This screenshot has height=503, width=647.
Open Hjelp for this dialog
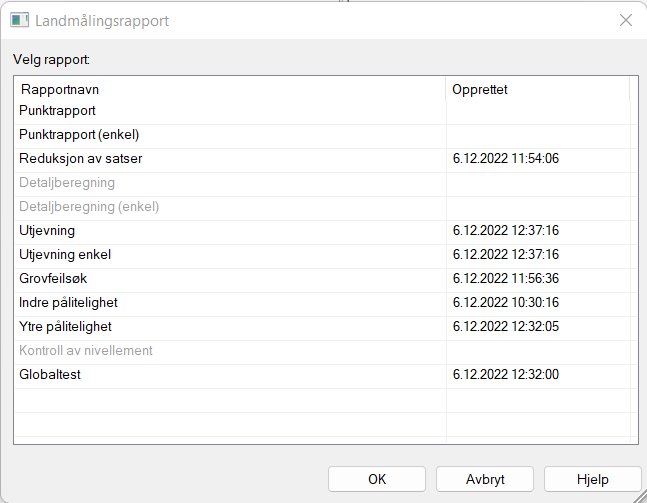592,479
